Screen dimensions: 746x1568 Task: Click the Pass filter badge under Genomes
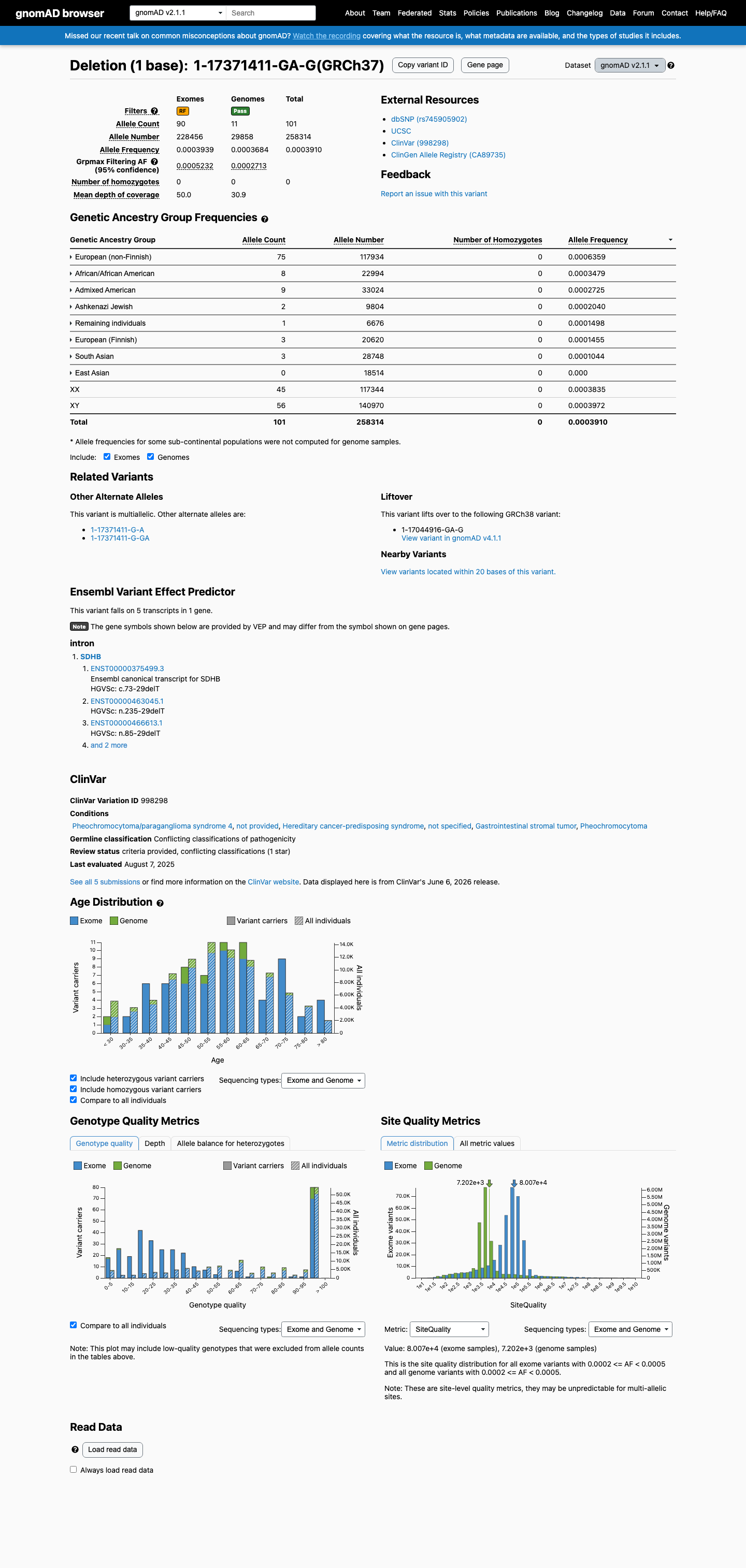240,111
